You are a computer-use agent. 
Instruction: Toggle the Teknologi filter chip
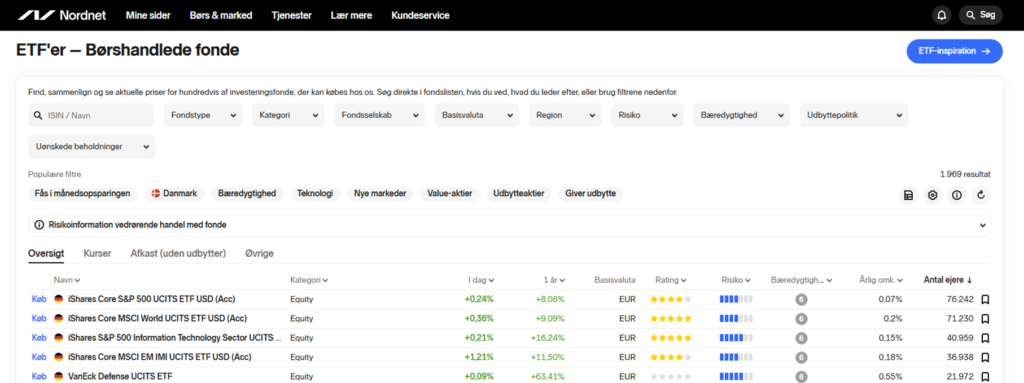coord(315,194)
